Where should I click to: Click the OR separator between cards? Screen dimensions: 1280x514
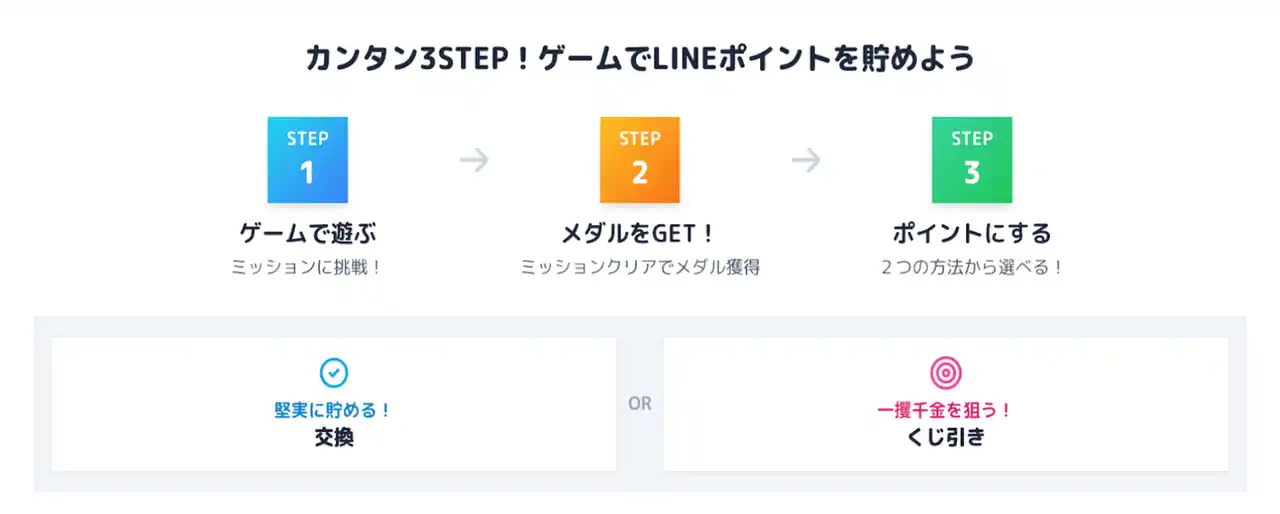coord(640,404)
